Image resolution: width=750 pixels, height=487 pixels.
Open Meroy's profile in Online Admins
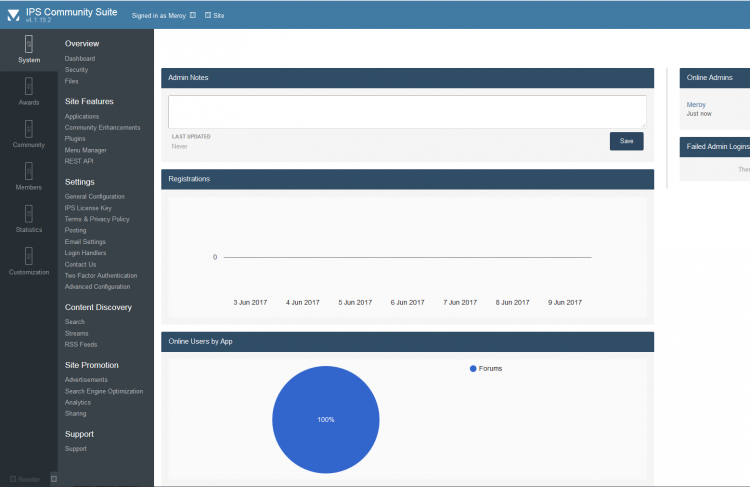(x=697, y=104)
